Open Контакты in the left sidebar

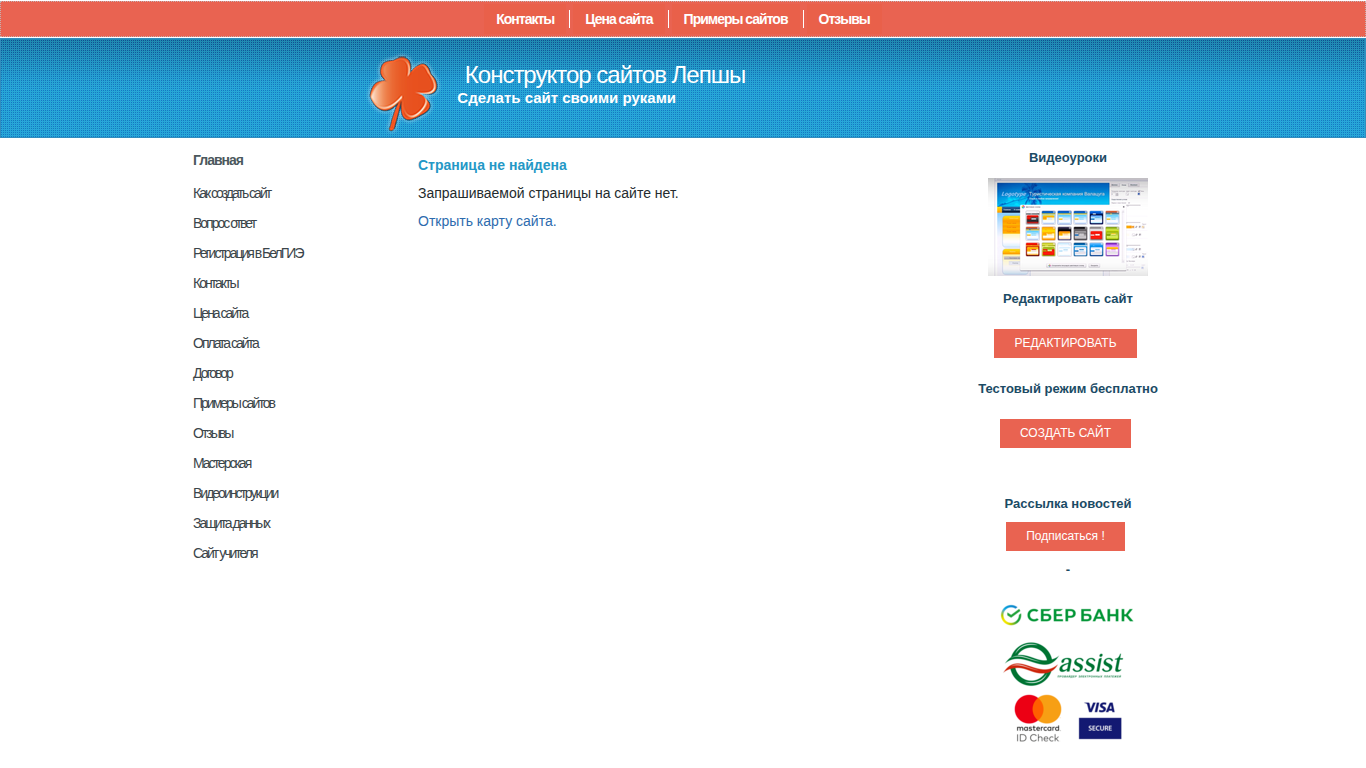[216, 283]
